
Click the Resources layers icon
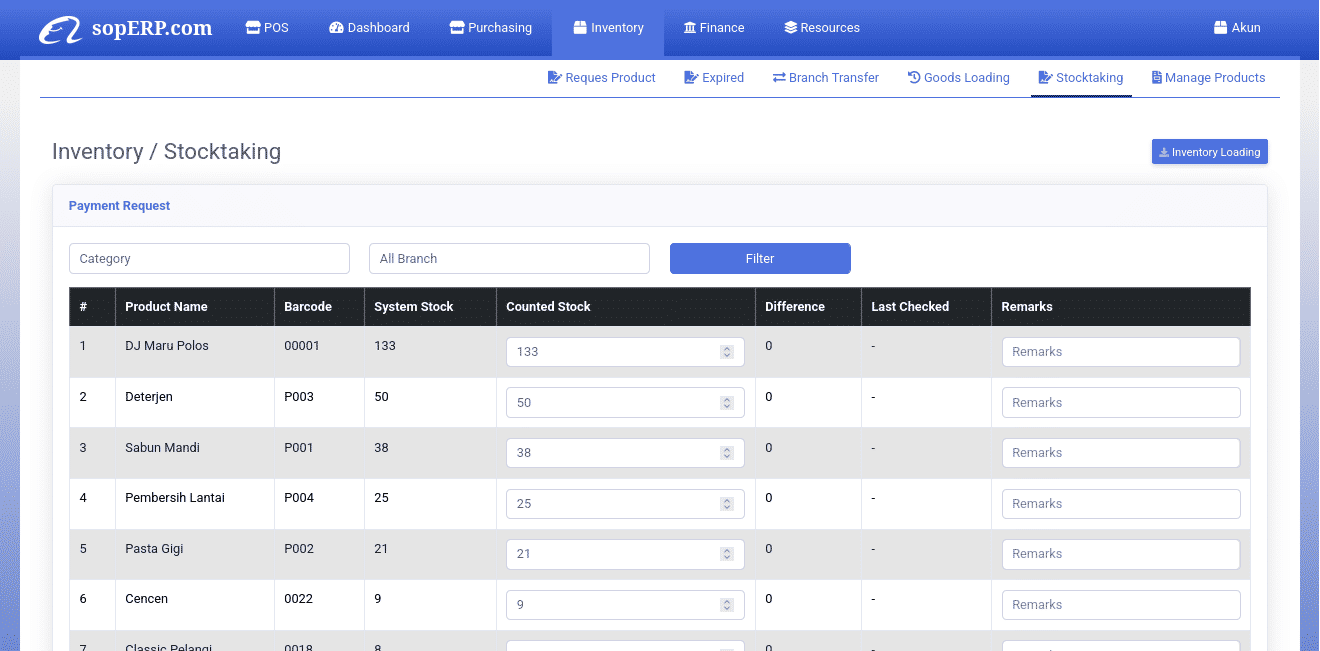click(790, 28)
